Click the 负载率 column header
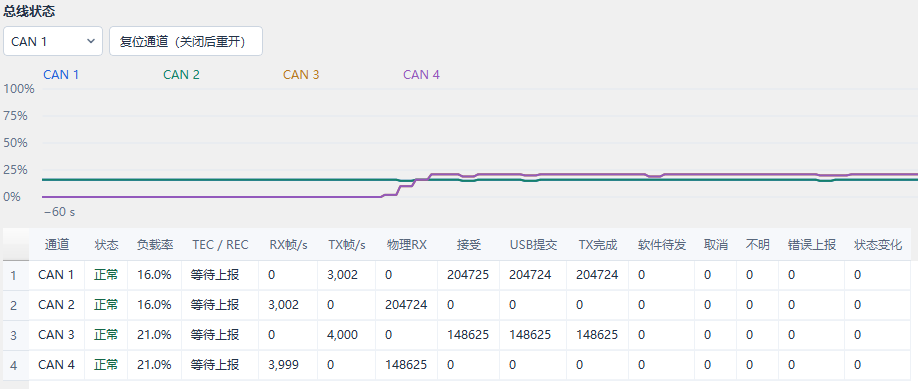The image size is (918, 389). pyautogui.click(x=155, y=244)
